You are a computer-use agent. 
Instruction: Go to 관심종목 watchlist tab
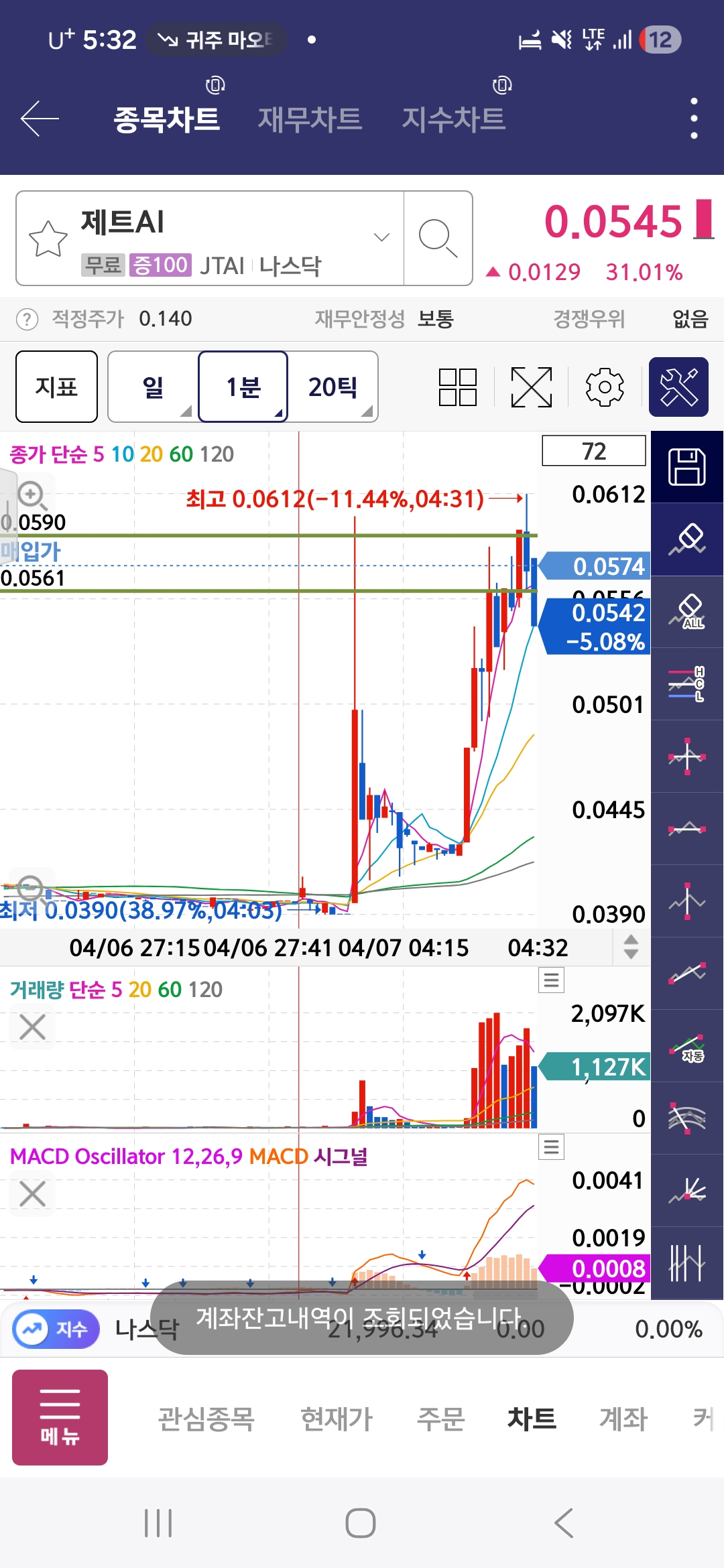point(206,1419)
